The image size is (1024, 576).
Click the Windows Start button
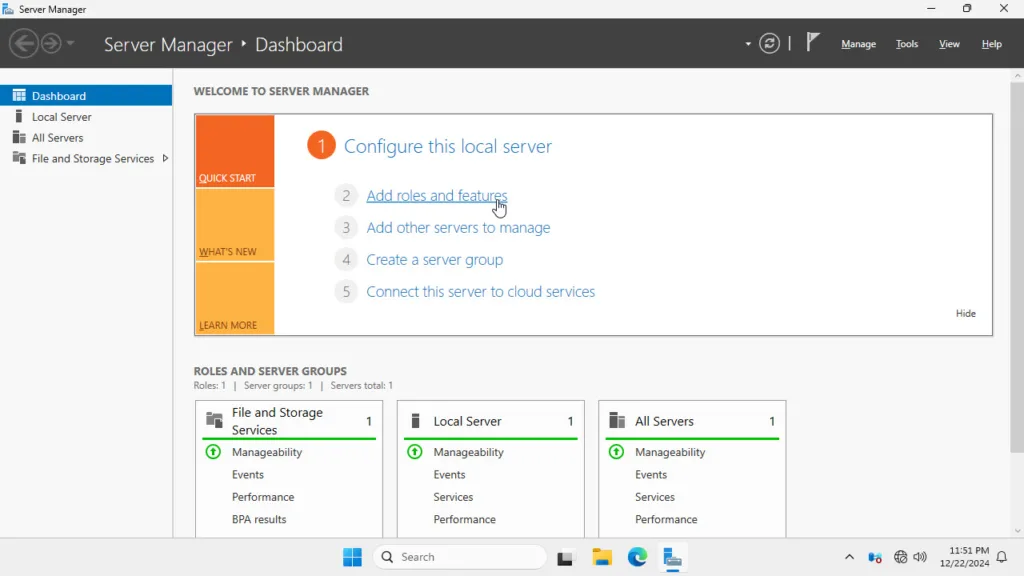[x=352, y=557]
